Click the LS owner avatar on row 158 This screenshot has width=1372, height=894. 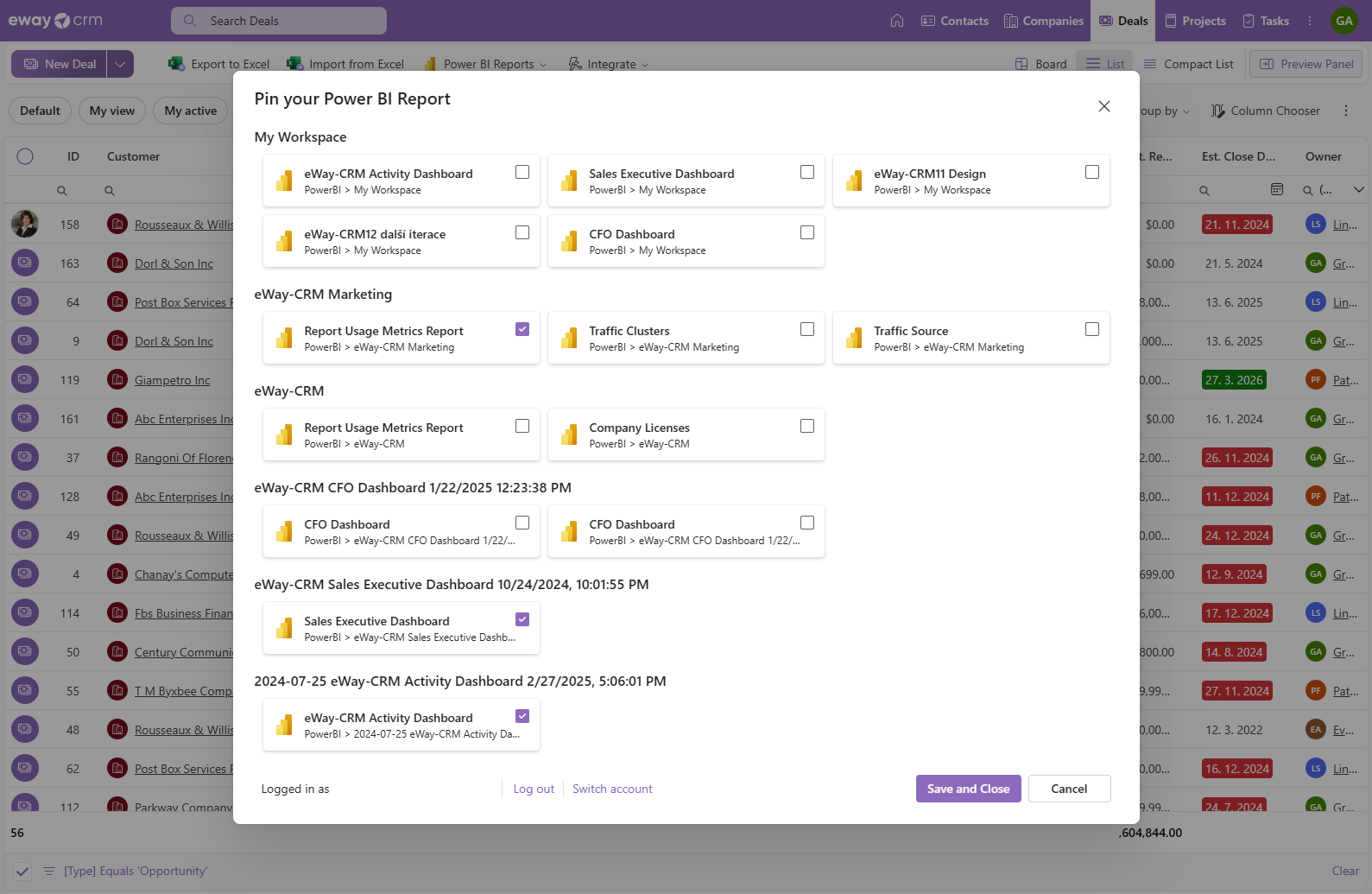click(x=1316, y=225)
